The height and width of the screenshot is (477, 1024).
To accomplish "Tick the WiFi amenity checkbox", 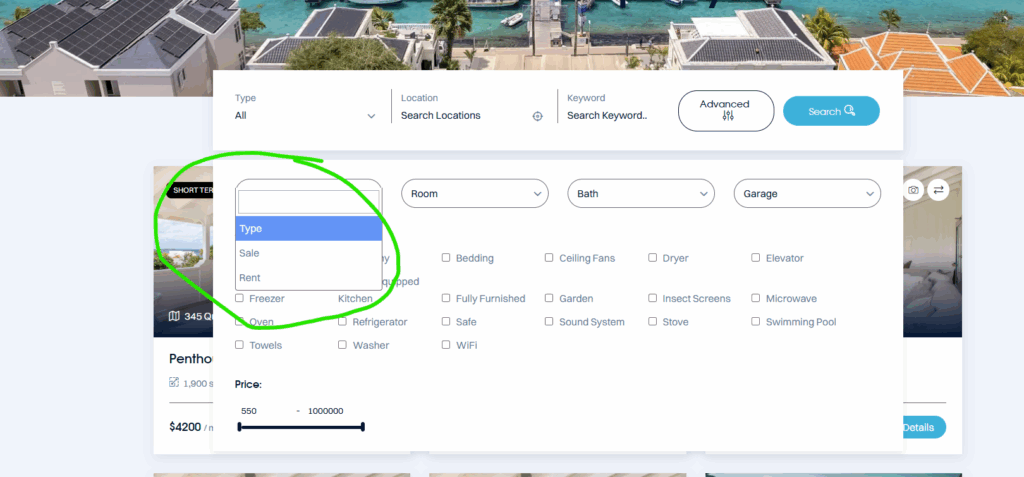I will [x=446, y=345].
